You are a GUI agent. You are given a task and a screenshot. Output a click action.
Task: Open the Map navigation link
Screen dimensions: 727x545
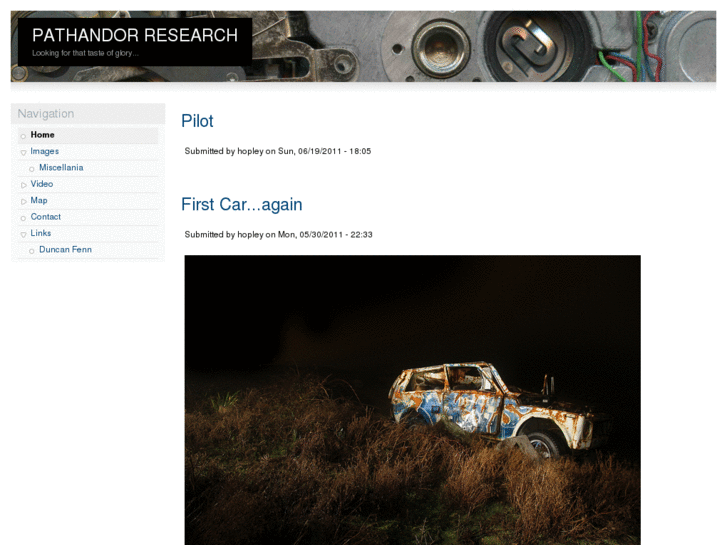point(39,200)
